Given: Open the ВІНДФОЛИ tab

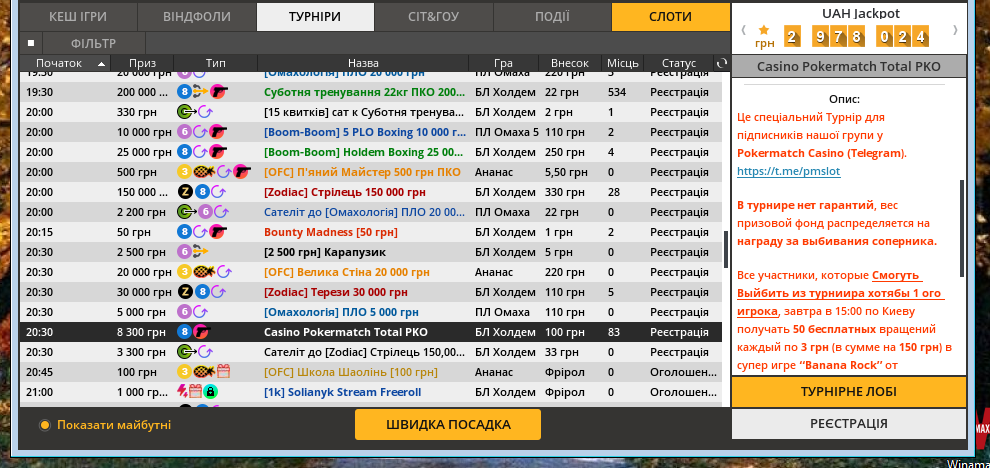Looking at the screenshot, I should coord(196,17).
